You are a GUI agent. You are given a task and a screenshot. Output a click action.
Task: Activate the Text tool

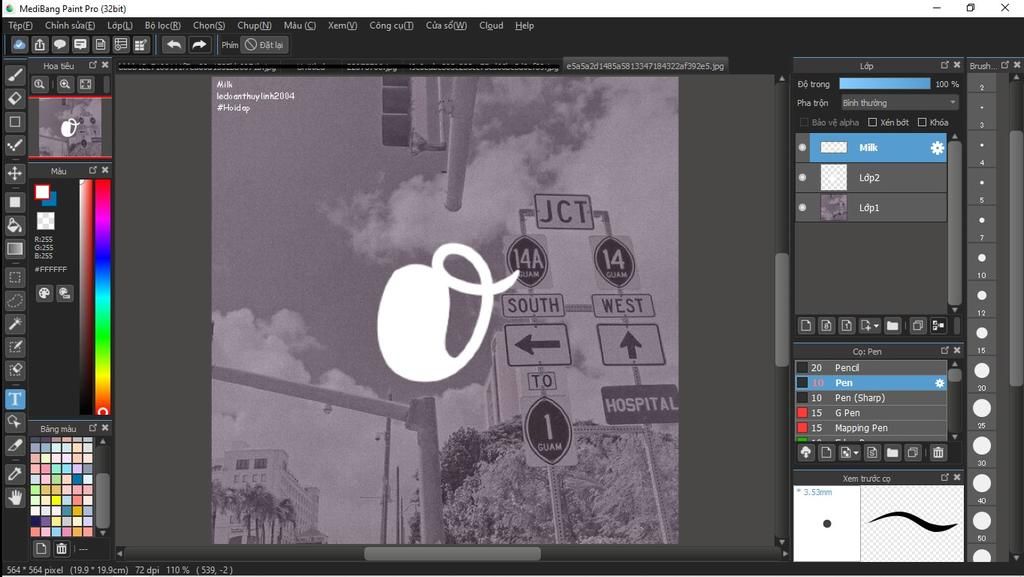(x=15, y=399)
